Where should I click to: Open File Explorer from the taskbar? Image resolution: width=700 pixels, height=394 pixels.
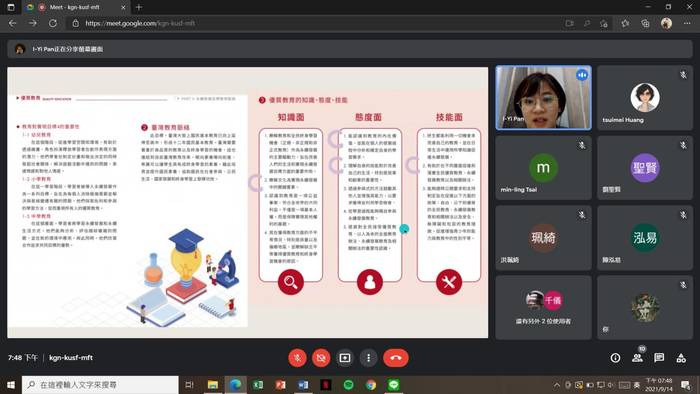(212, 385)
